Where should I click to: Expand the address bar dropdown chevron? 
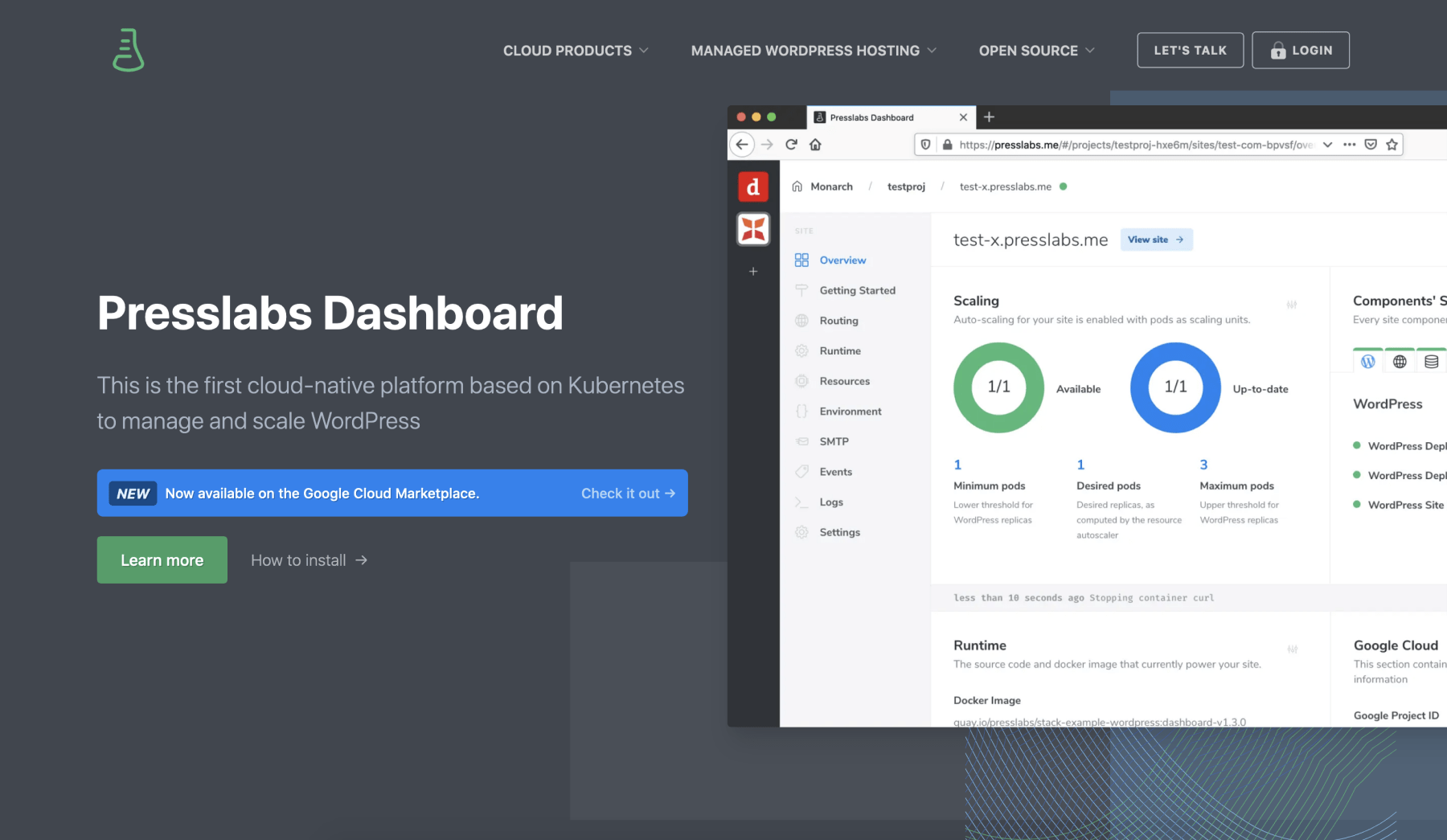pyautogui.click(x=1328, y=145)
